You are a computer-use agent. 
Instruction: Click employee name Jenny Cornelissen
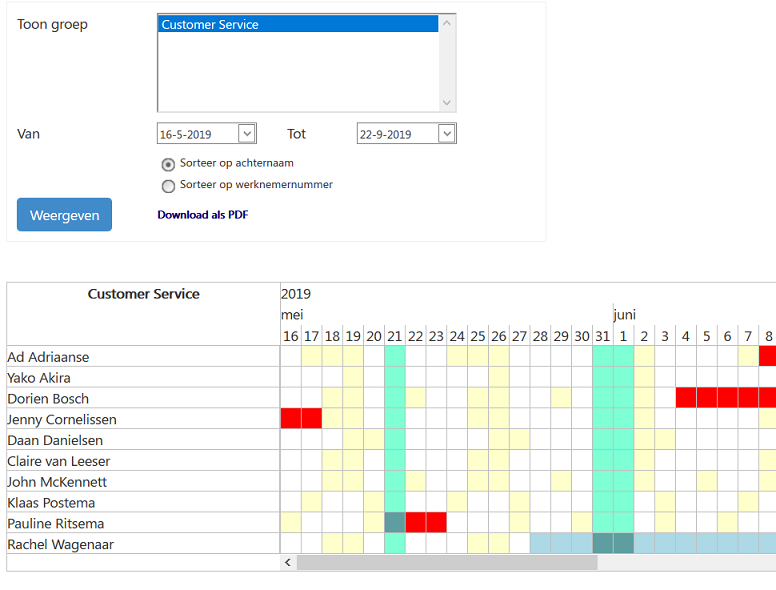click(62, 419)
